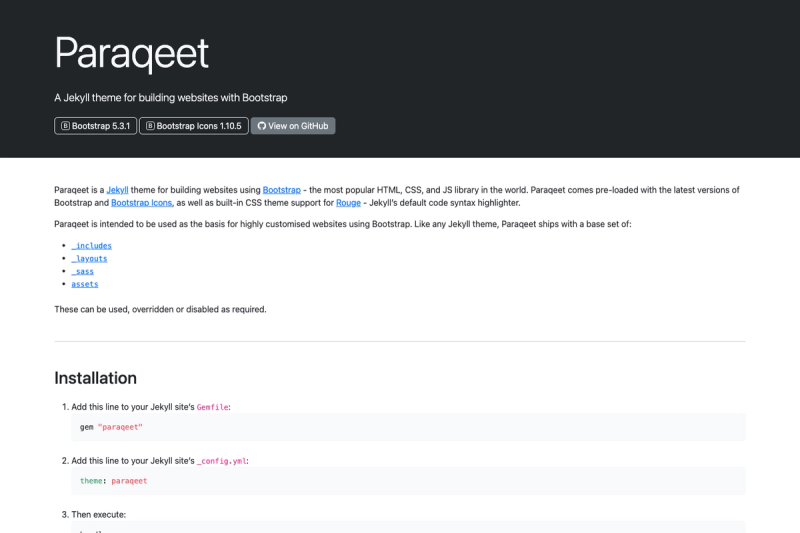Click the 'Then execute:' step text
Image resolution: width=800 pixels, height=533 pixels.
point(98,515)
